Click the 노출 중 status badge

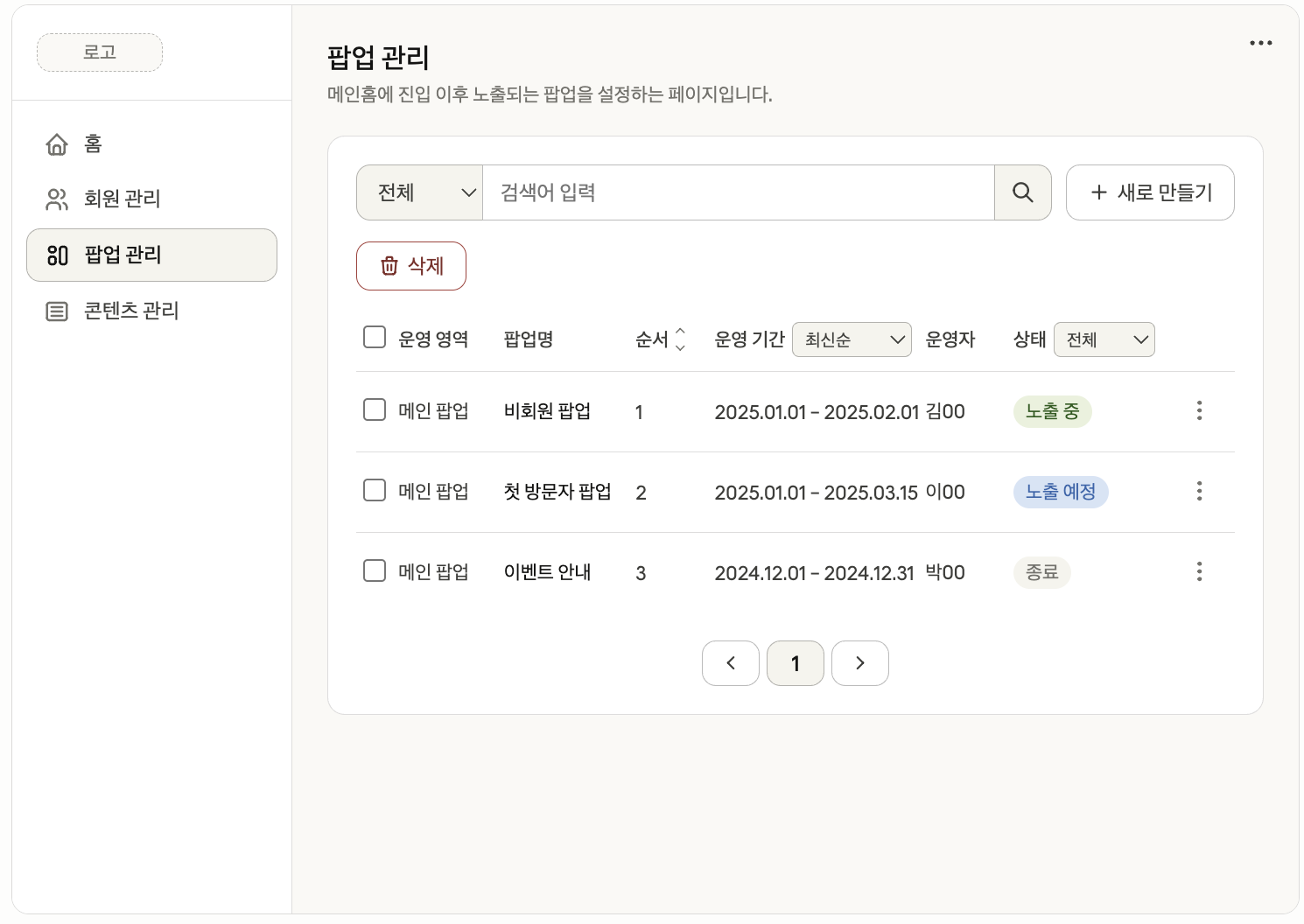(x=1053, y=411)
